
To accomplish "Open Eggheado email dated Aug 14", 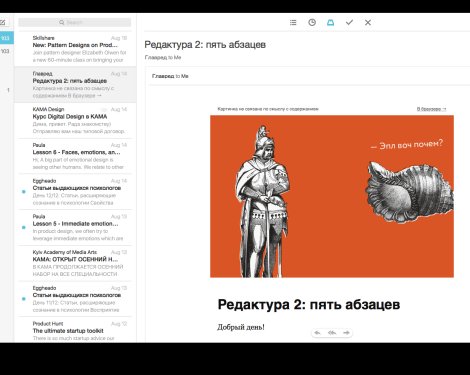I will click(x=75, y=191).
